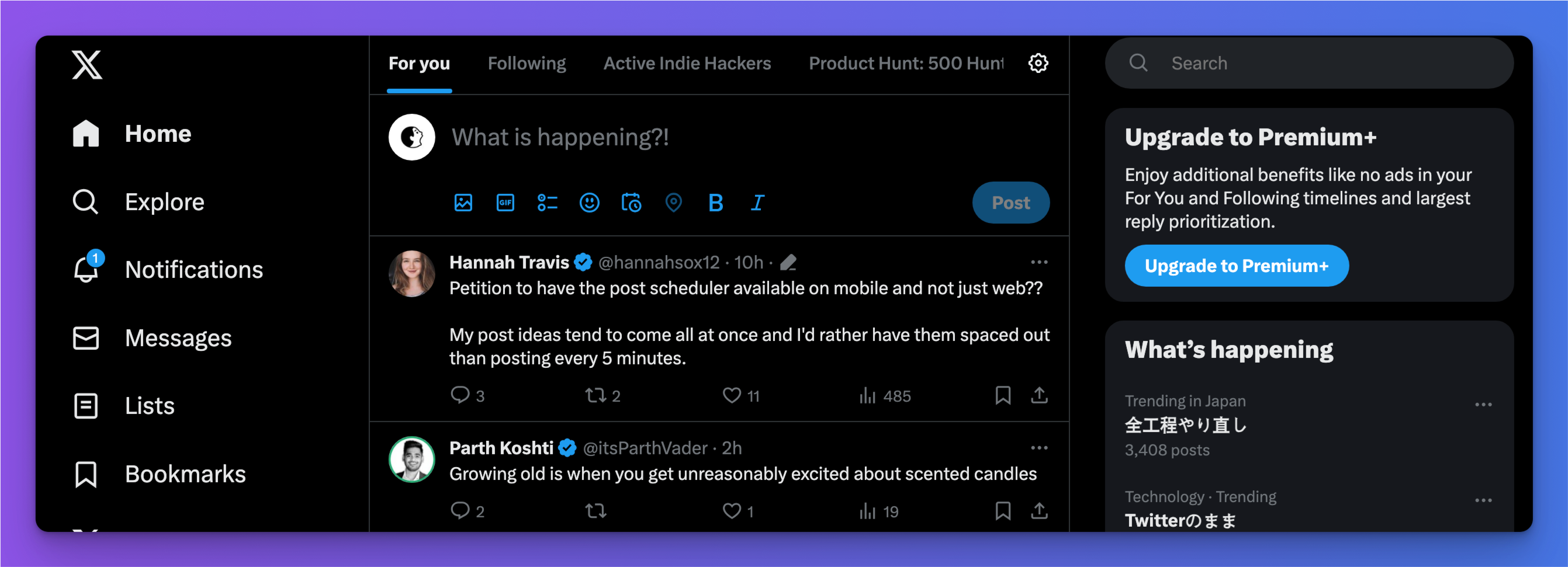Open more options on Parth Koshti's post

(x=1039, y=448)
